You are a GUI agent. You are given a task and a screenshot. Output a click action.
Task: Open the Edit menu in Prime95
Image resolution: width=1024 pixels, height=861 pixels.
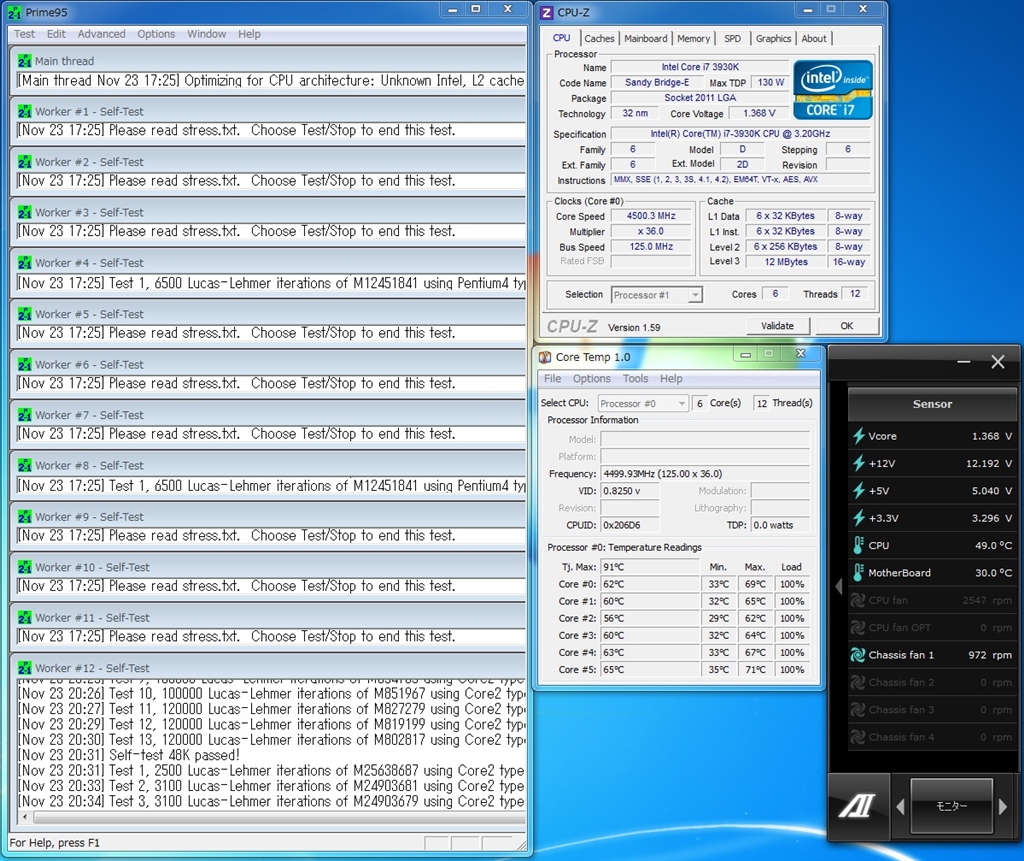[56, 34]
